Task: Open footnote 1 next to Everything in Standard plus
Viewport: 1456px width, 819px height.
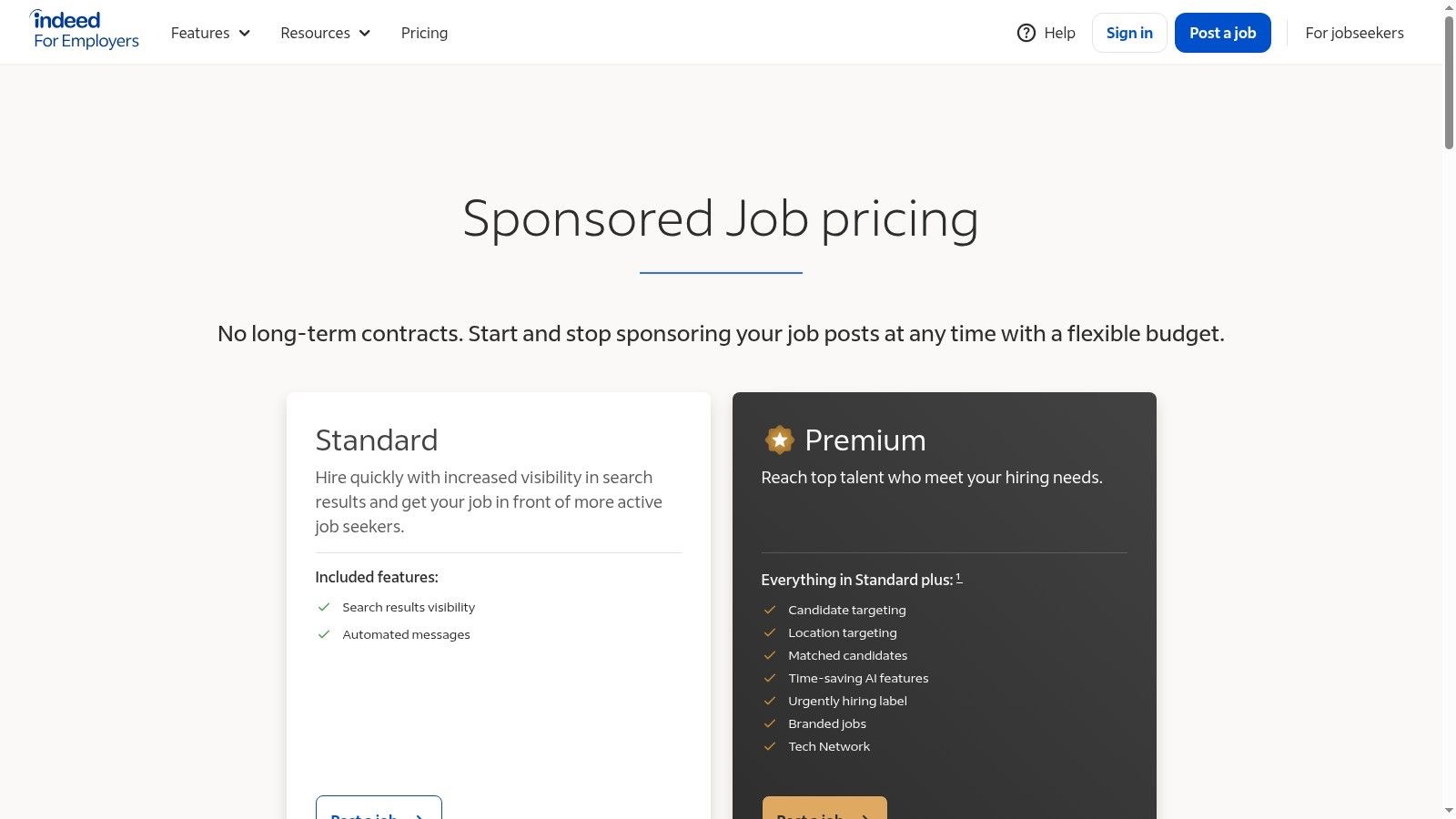Action: point(959,577)
